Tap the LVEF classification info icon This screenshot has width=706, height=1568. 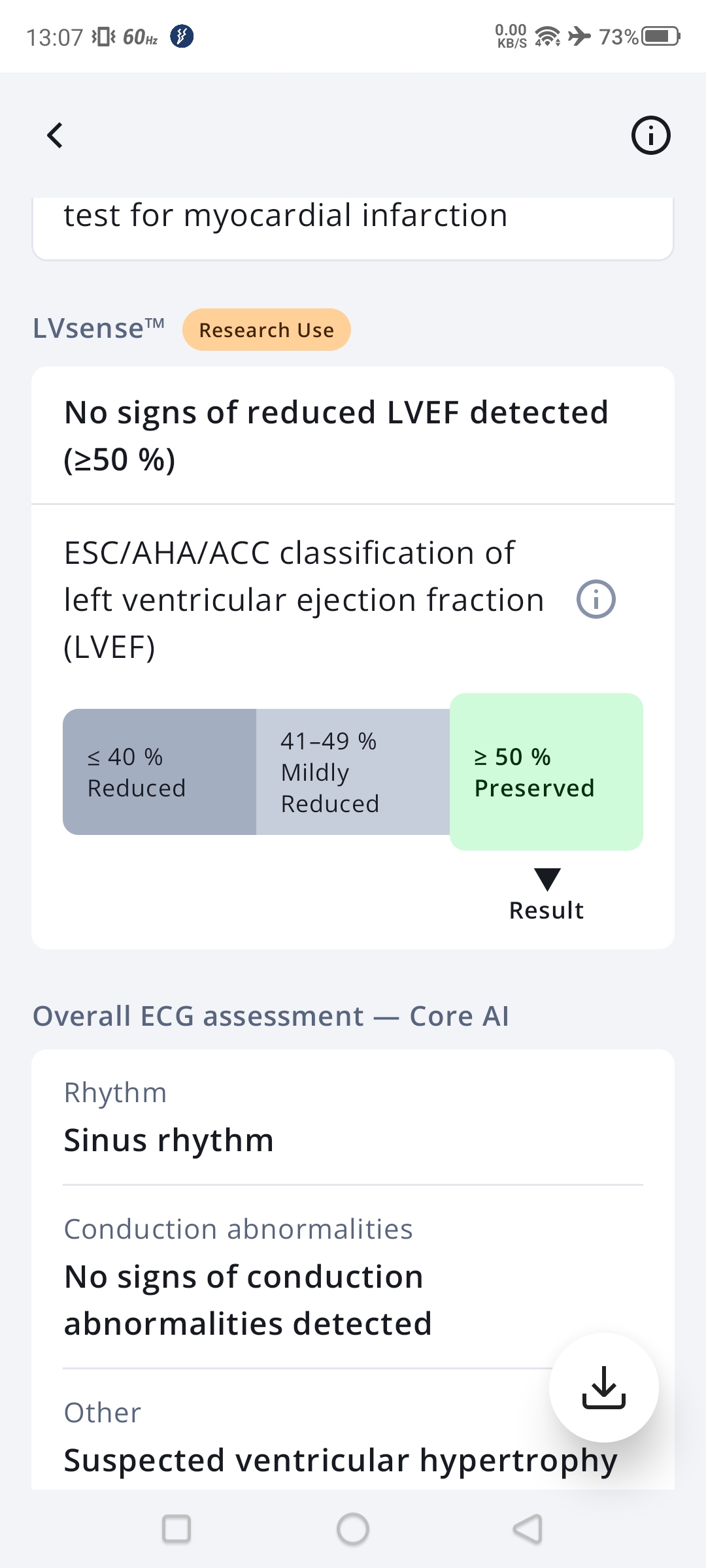(x=596, y=599)
